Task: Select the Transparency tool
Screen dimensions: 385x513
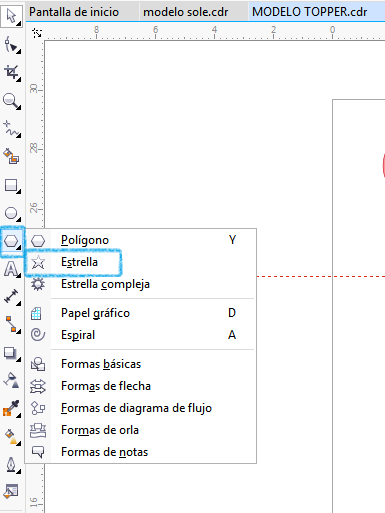Action: pos(12,380)
